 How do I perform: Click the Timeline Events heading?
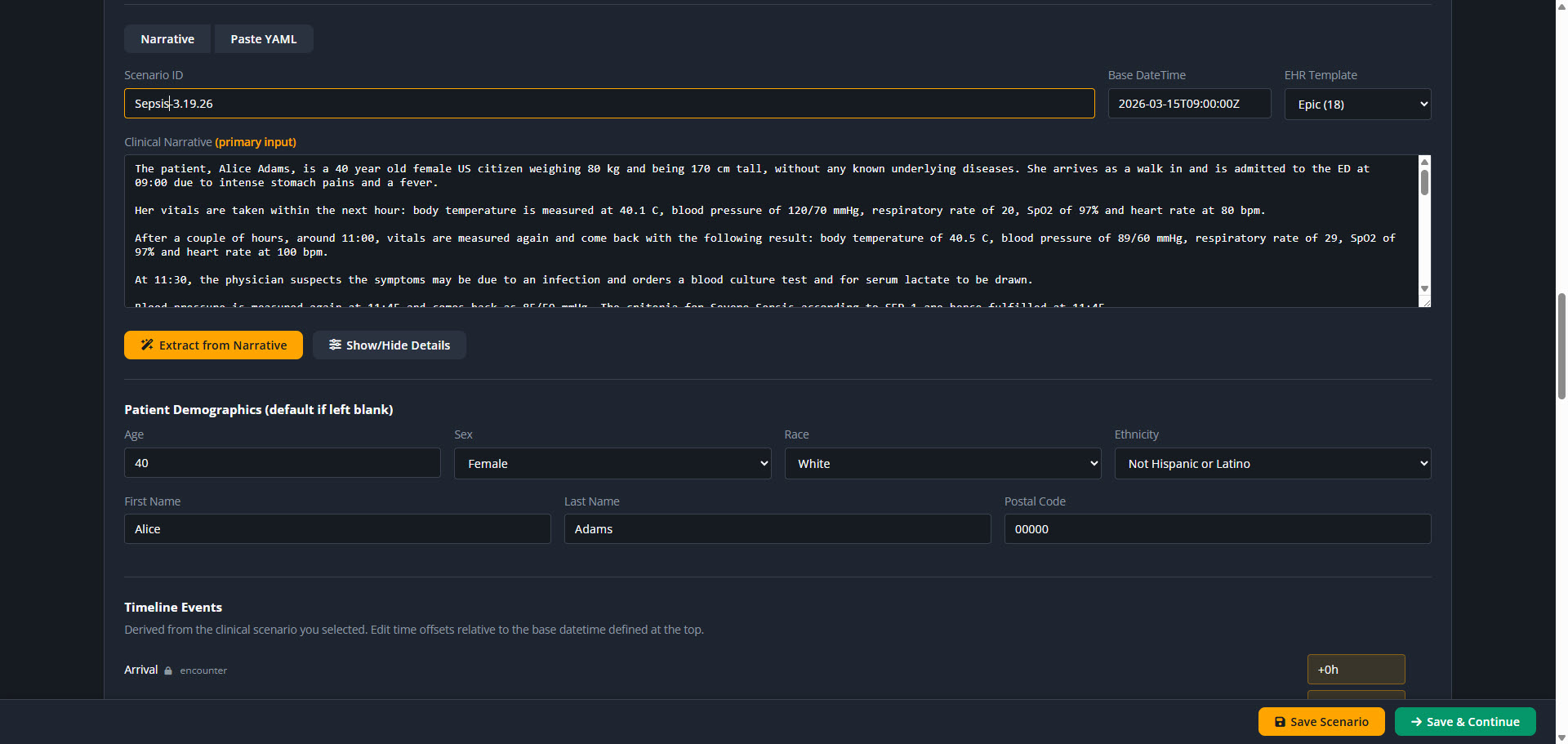(173, 607)
